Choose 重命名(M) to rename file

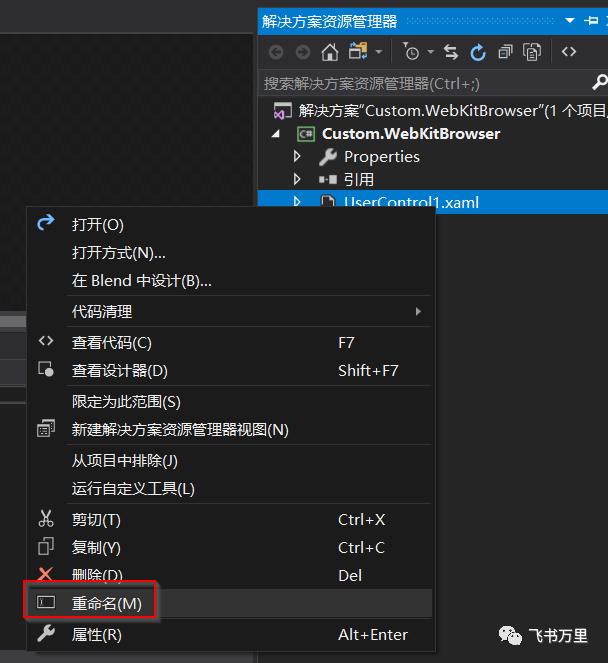click(x=229, y=603)
